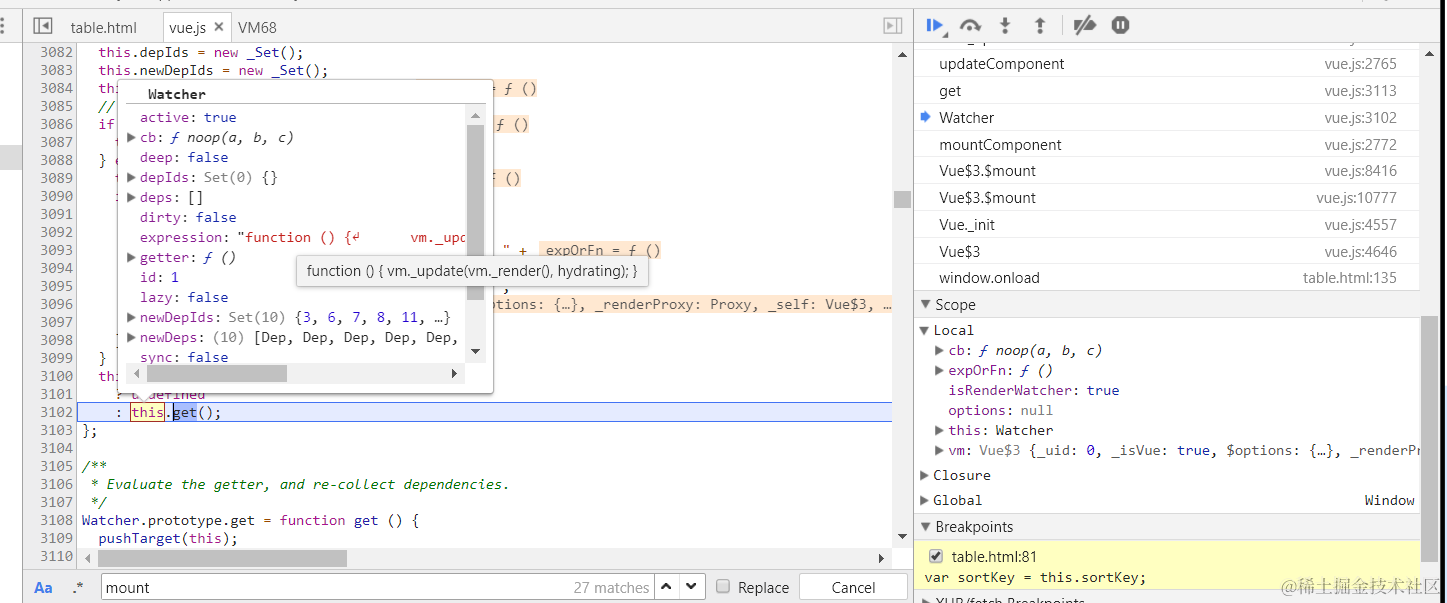Expand the Closure scope
The height and width of the screenshot is (603, 1447).
(924, 475)
